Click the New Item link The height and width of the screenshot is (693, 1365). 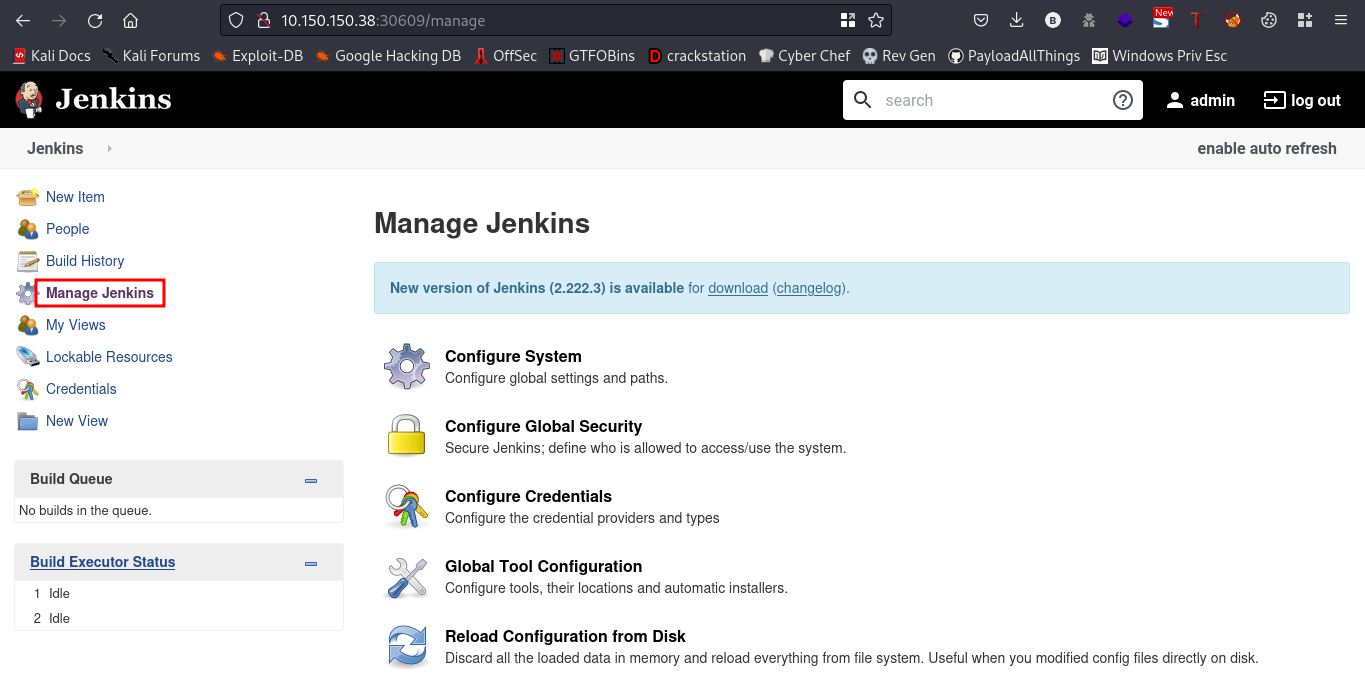pos(75,197)
